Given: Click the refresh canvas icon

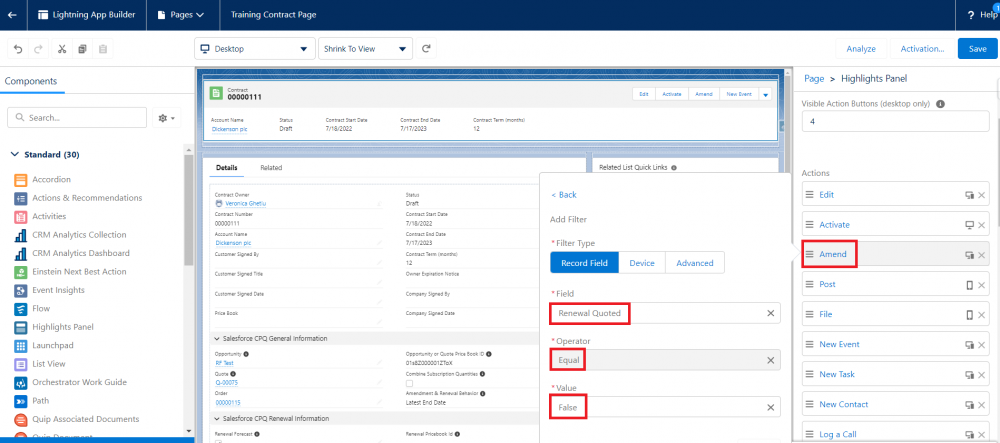Looking at the screenshot, I should click(427, 48).
